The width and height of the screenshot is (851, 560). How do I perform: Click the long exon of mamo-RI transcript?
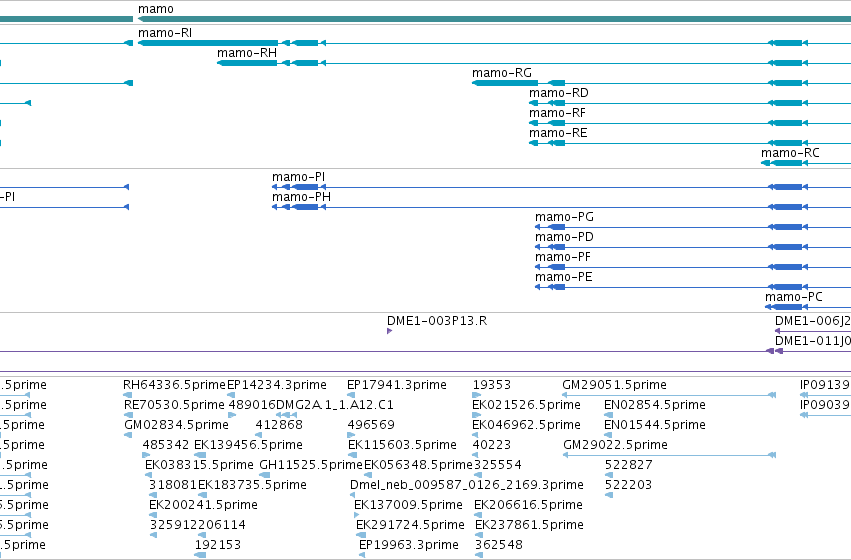[208, 43]
